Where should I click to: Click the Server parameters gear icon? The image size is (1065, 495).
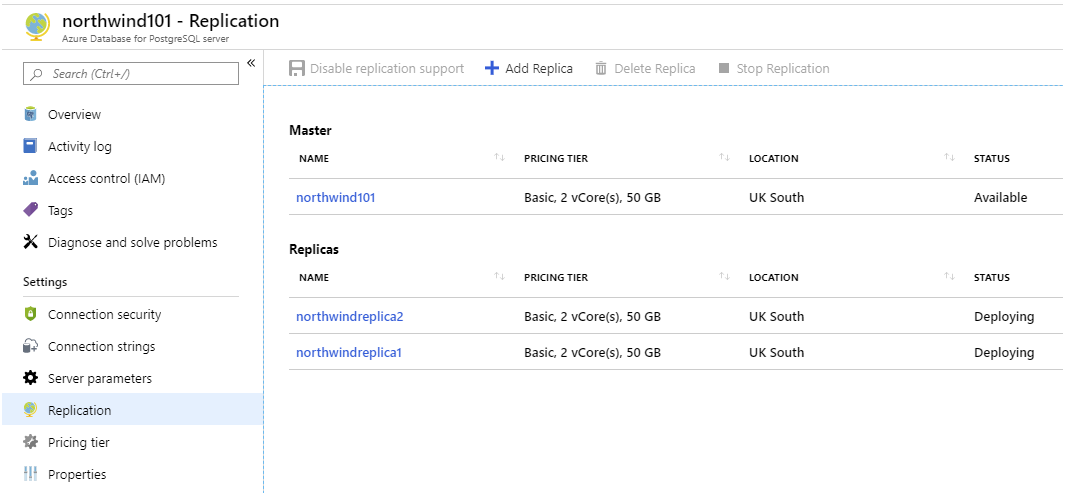pos(30,378)
